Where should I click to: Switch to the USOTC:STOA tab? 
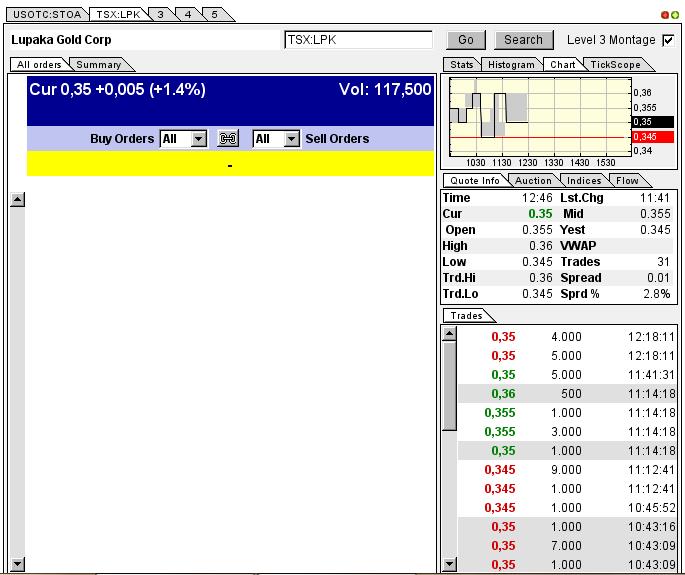pyautogui.click(x=47, y=14)
